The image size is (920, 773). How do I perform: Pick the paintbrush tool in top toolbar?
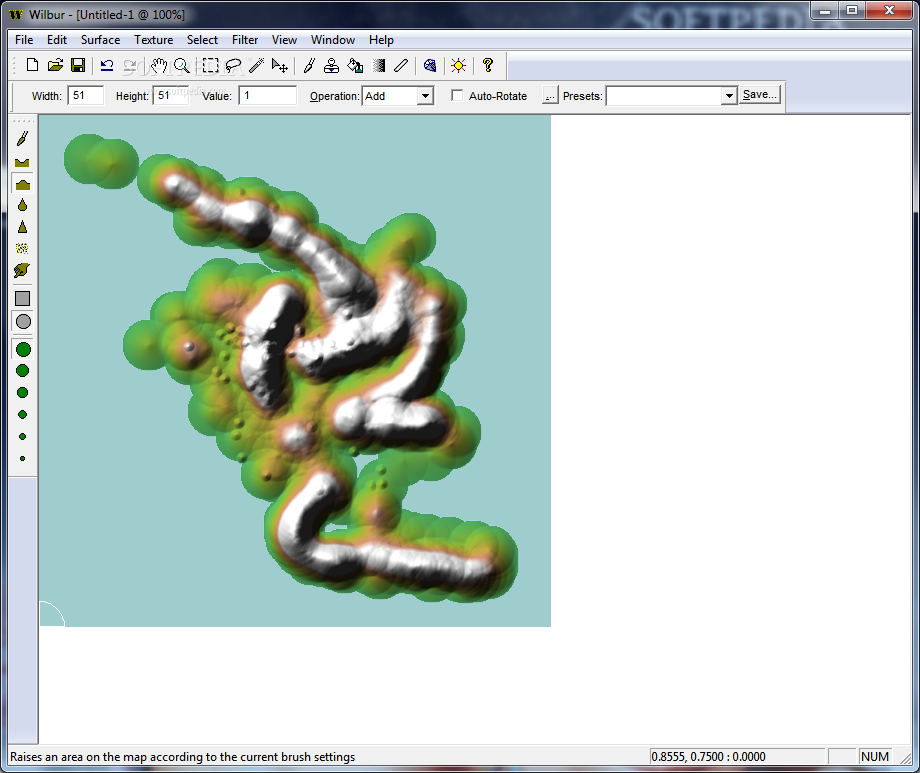[309, 65]
